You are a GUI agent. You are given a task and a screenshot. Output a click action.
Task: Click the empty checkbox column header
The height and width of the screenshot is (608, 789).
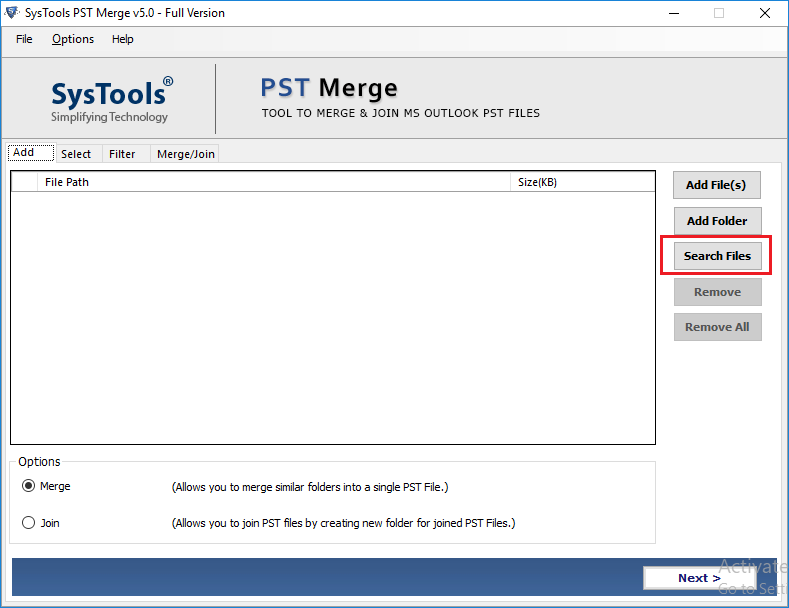pyautogui.click(x=24, y=182)
